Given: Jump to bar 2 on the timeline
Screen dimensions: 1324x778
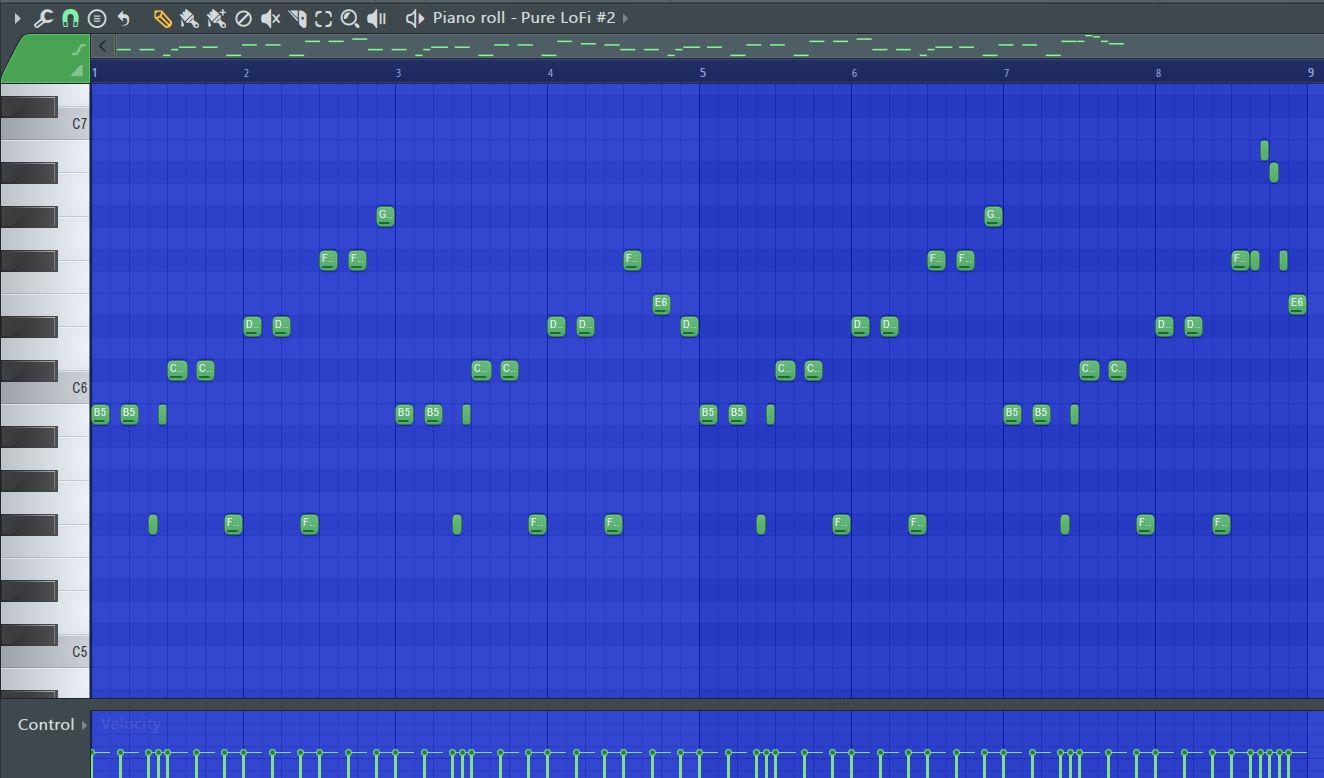Looking at the screenshot, I should tap(246, 72).
